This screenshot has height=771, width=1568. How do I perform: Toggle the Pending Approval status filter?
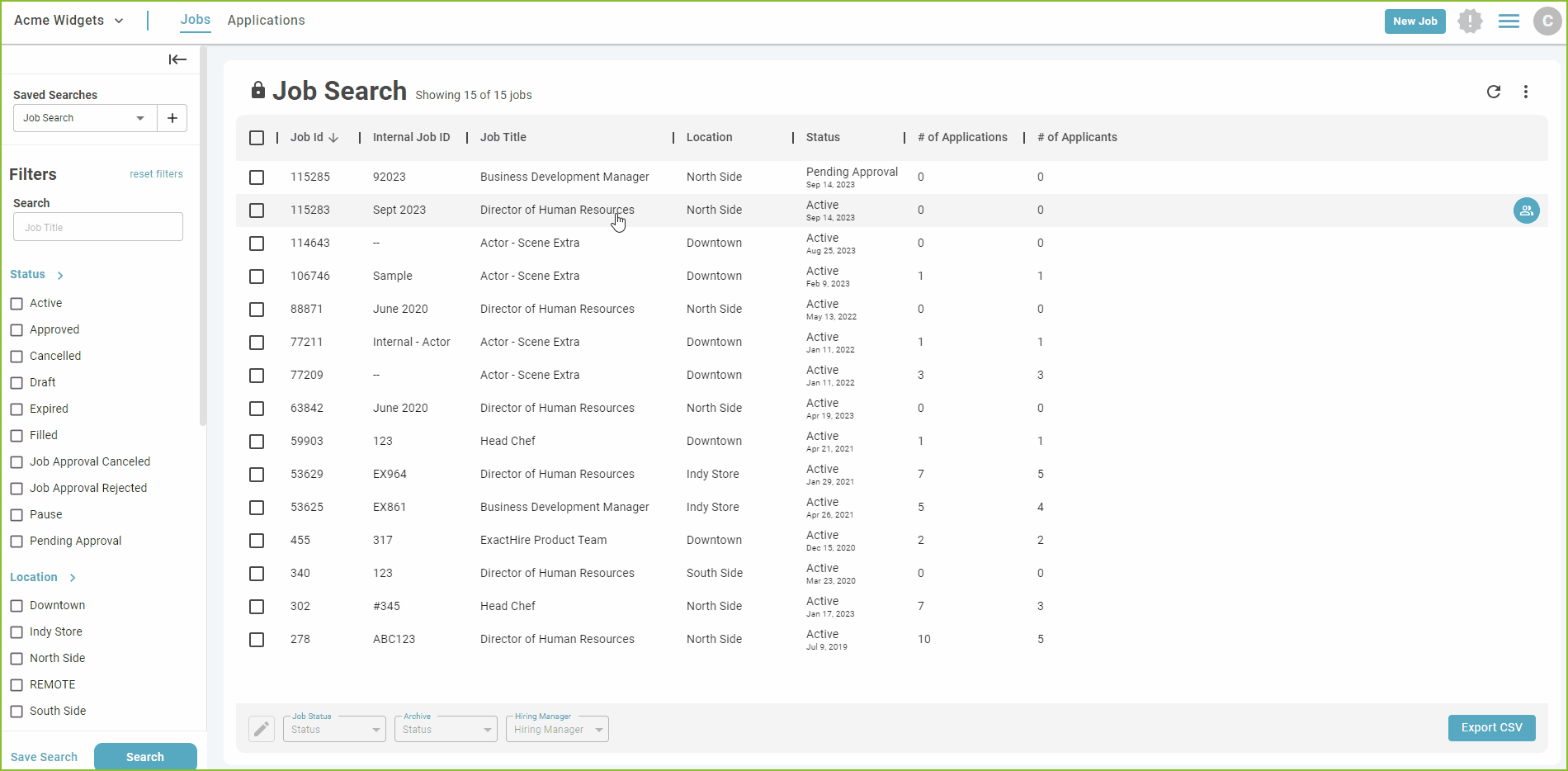point(17,542)
